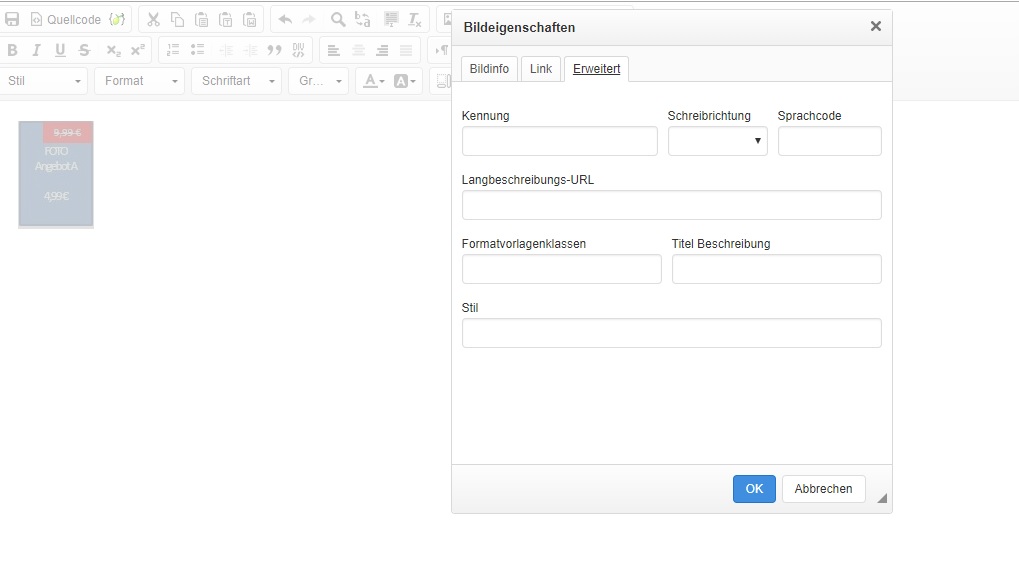1019x563 pixels.
Task: Toggle Strikethrough formatting
Action: point(84,50)
